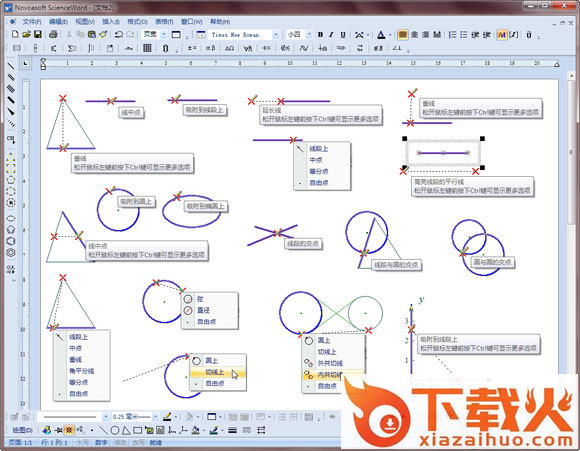
Task: Click the Open file folder icon
Action: (26, 34)
